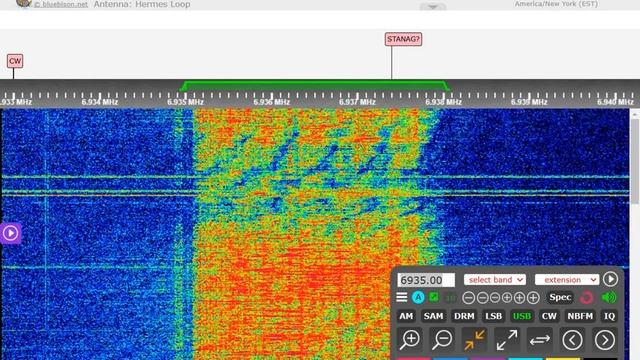Click the red circular record icon

(587, 298)
